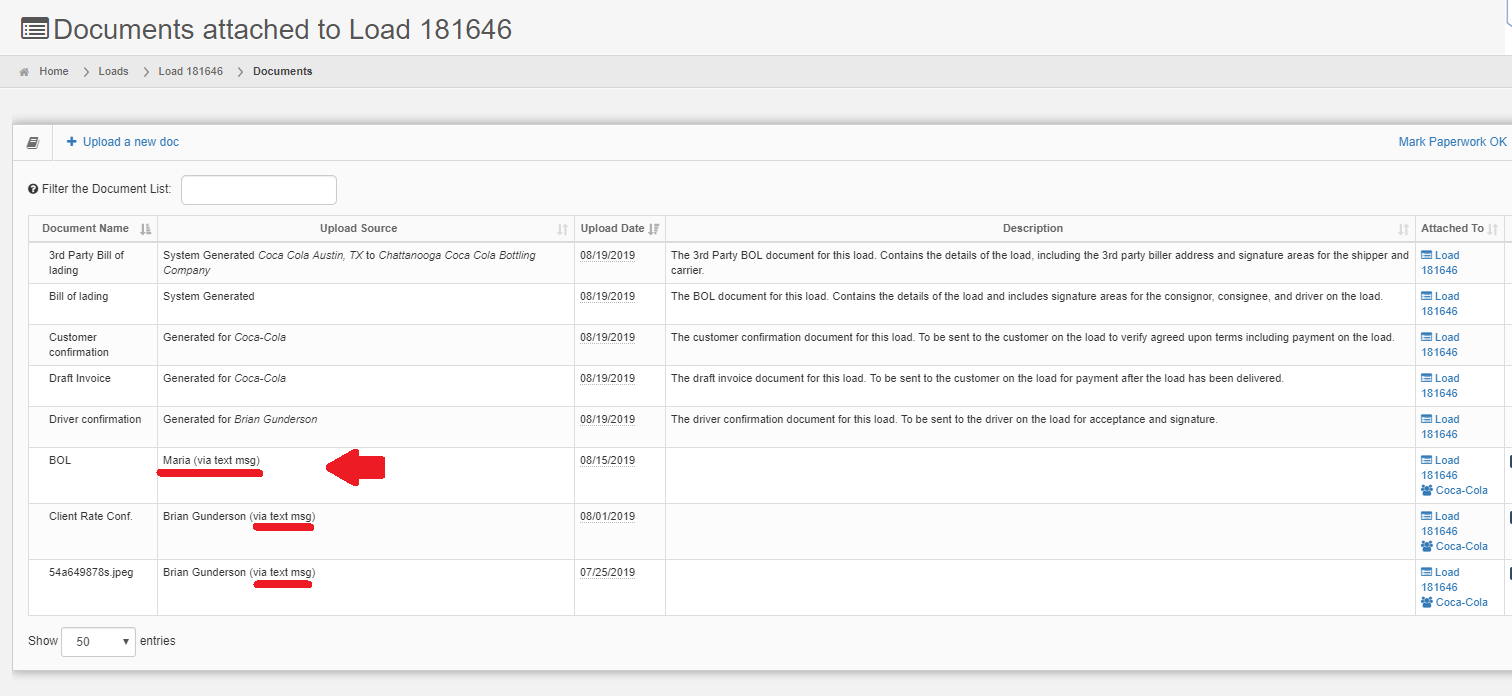Select Customer confirmation document name
Viewport: 1512px width, 696px height.
(x=79, y=345)
